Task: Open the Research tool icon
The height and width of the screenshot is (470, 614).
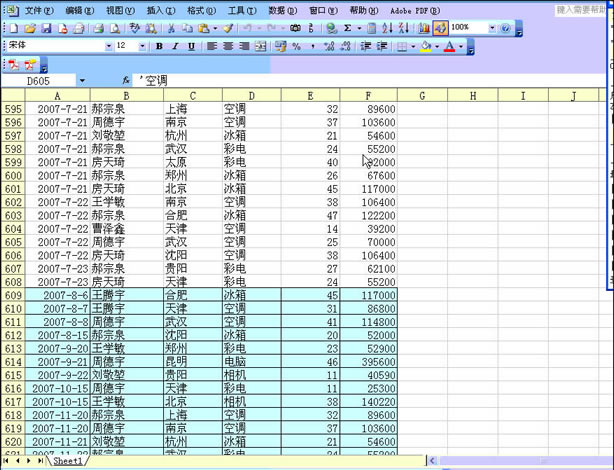Action: click(151, 28)
